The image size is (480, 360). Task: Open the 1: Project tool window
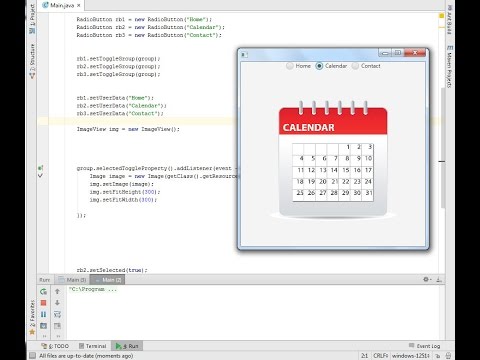pos(32,18)
